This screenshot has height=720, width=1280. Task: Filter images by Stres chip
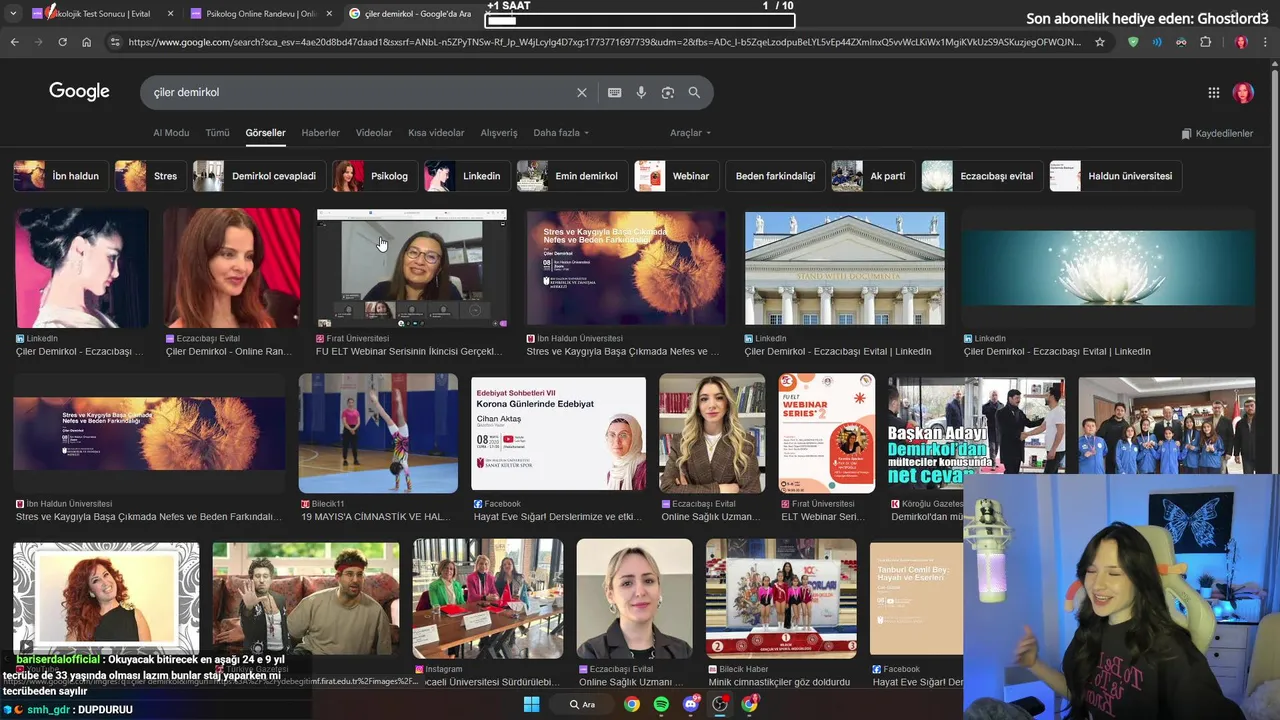click(x=149, y=176)
